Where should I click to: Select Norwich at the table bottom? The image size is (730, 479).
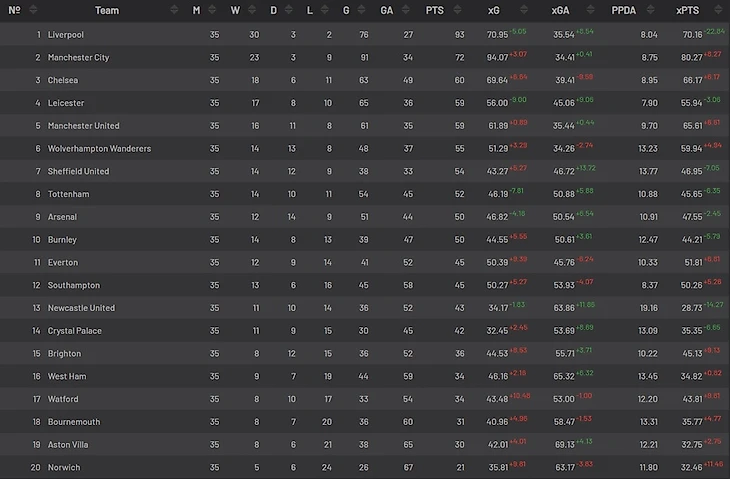pyautogui.click(x=64, y=467)
